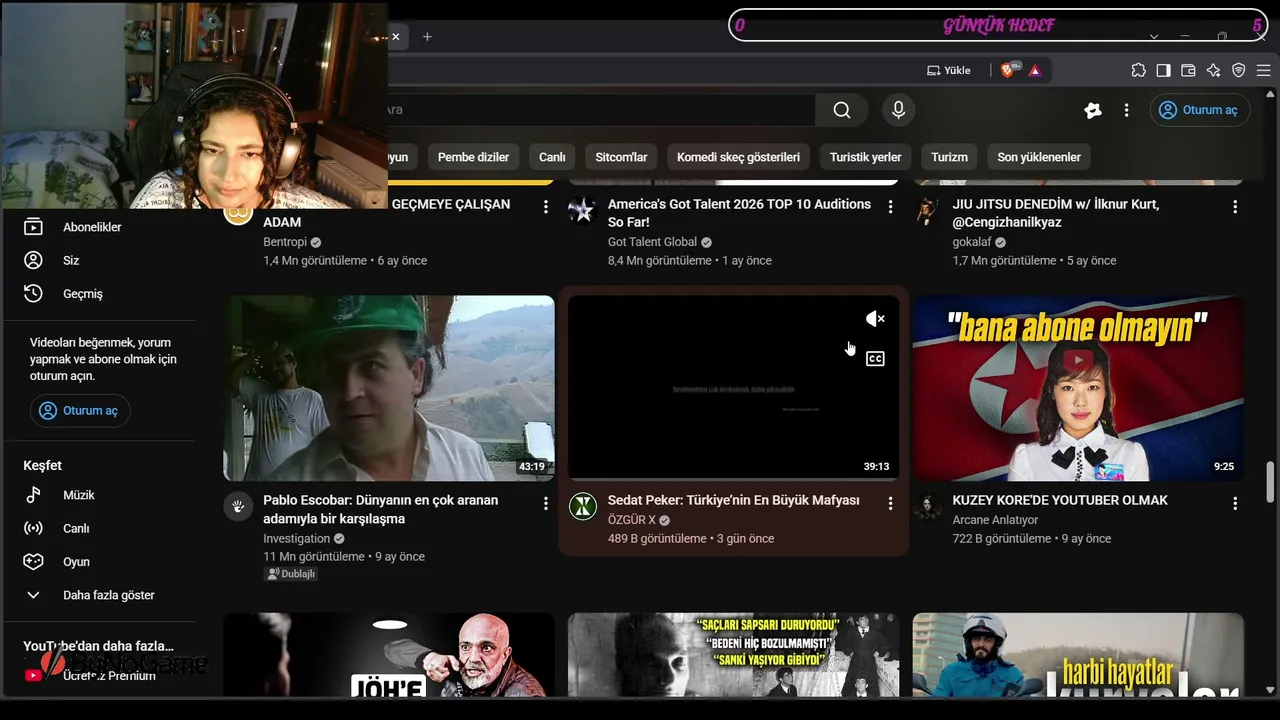Open the title "America's Got Talent 2026 TOP 10 Auditions"

tap(739, 213)
